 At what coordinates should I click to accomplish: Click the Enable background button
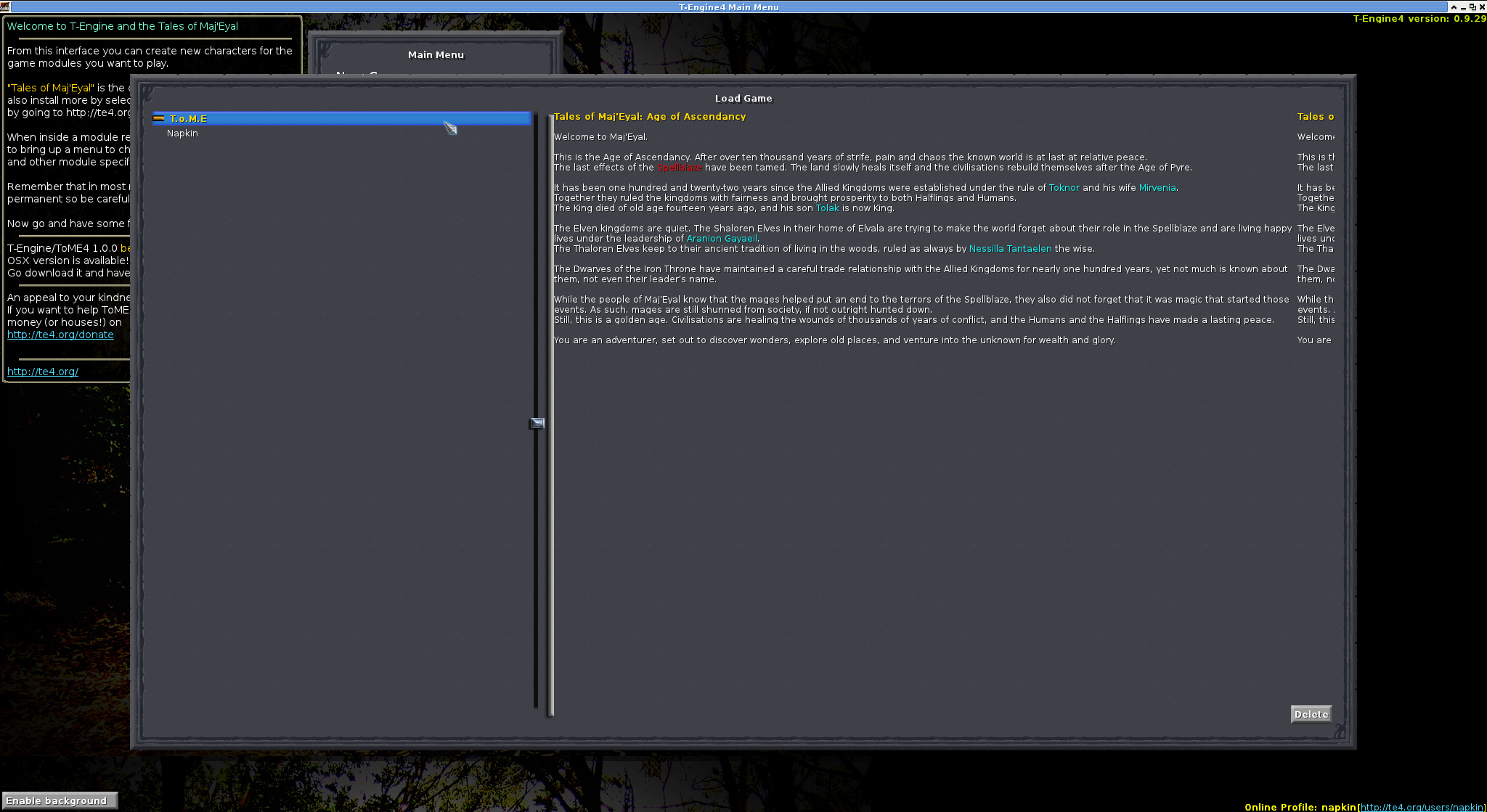coord(60,800)
